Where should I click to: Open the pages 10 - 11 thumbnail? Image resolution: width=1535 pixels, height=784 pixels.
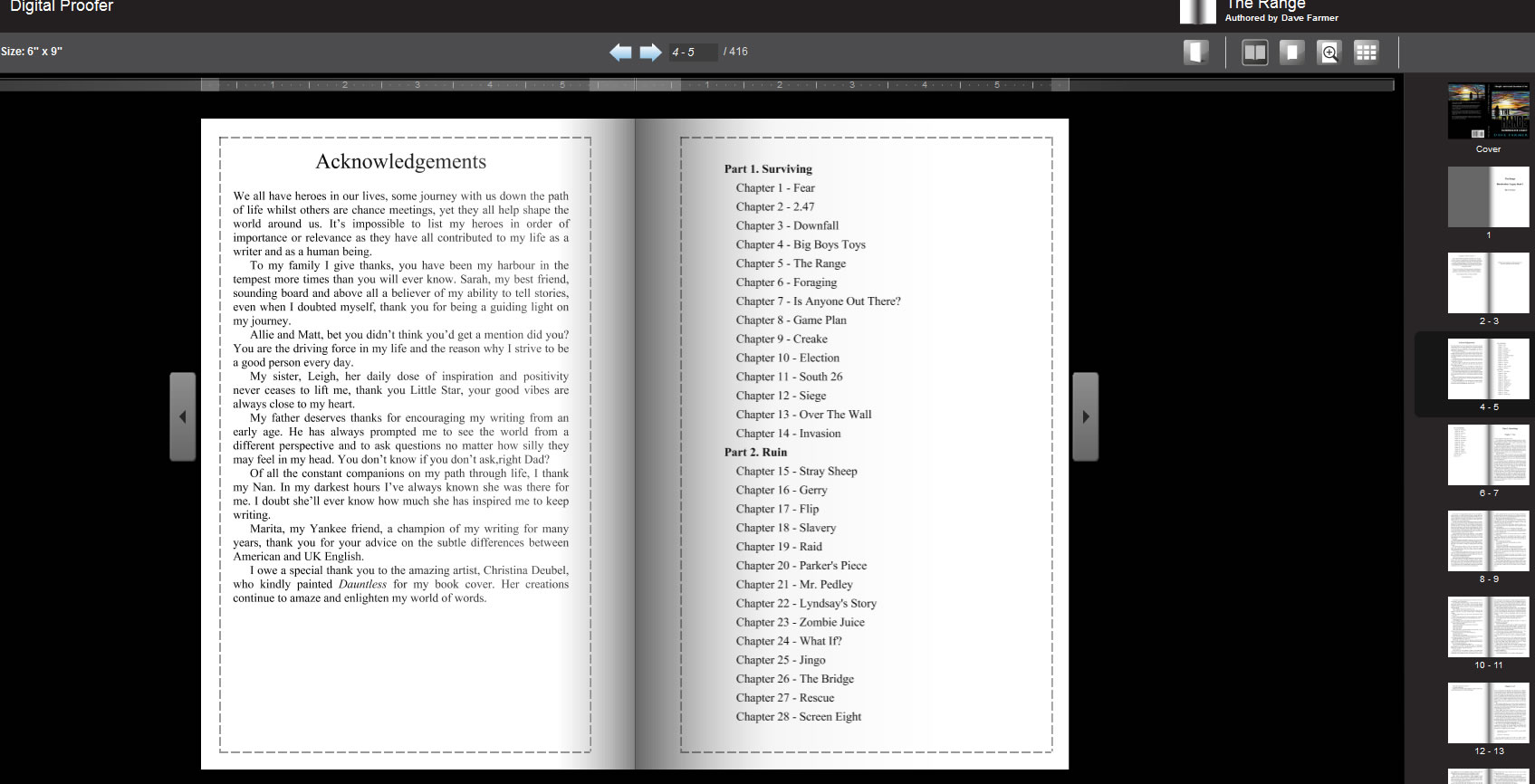(1488, 626)
